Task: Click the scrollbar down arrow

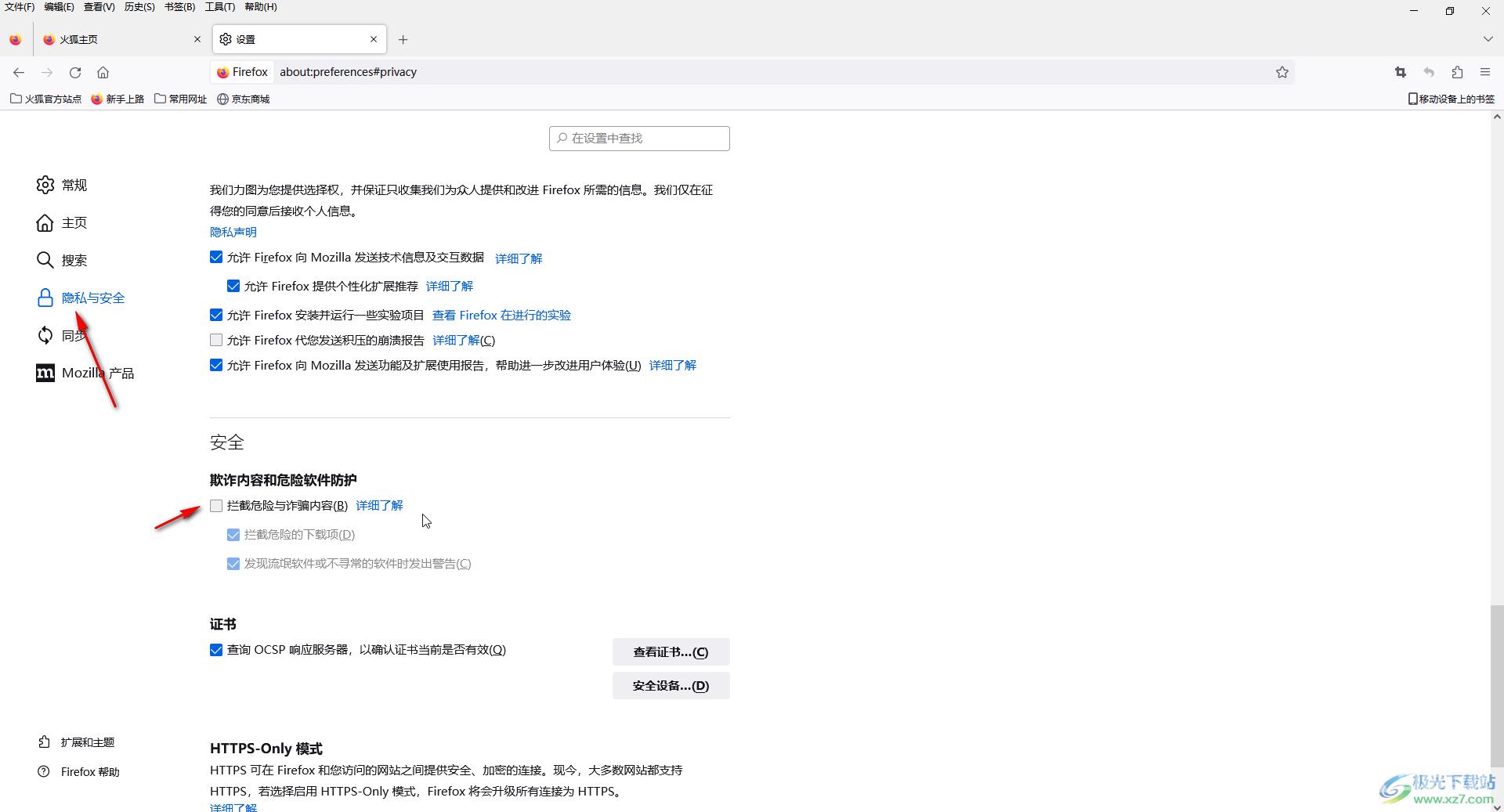Action: pos(1496,806)
